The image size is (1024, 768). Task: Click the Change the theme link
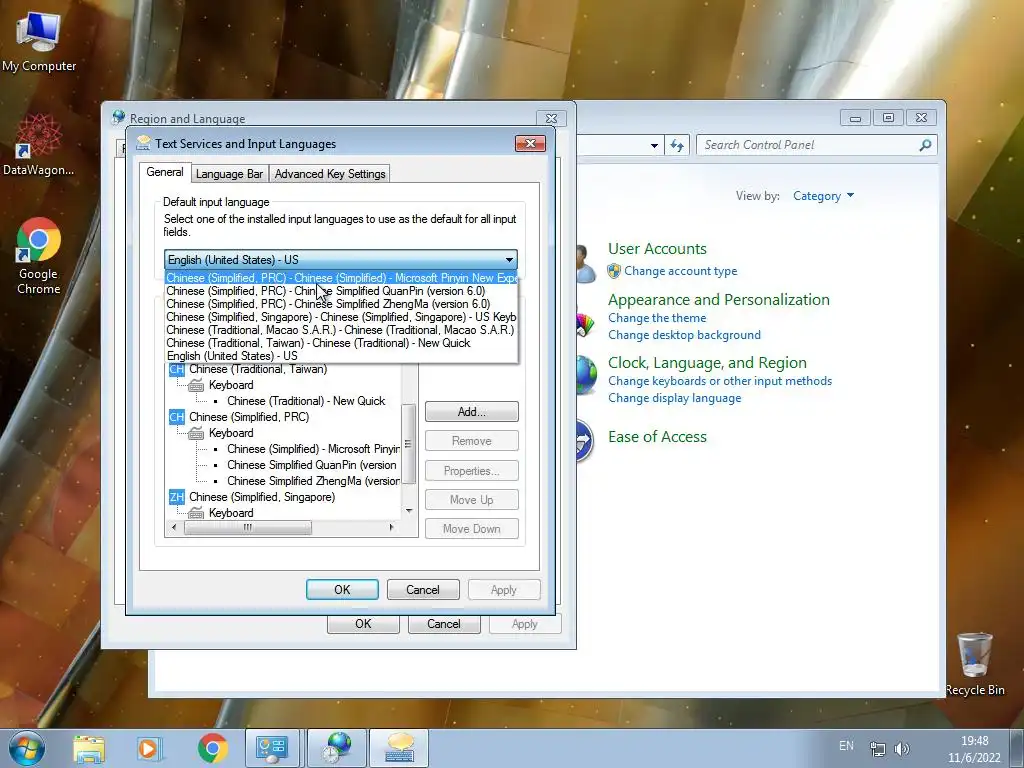pyautogui.click(x=657, y=318)
